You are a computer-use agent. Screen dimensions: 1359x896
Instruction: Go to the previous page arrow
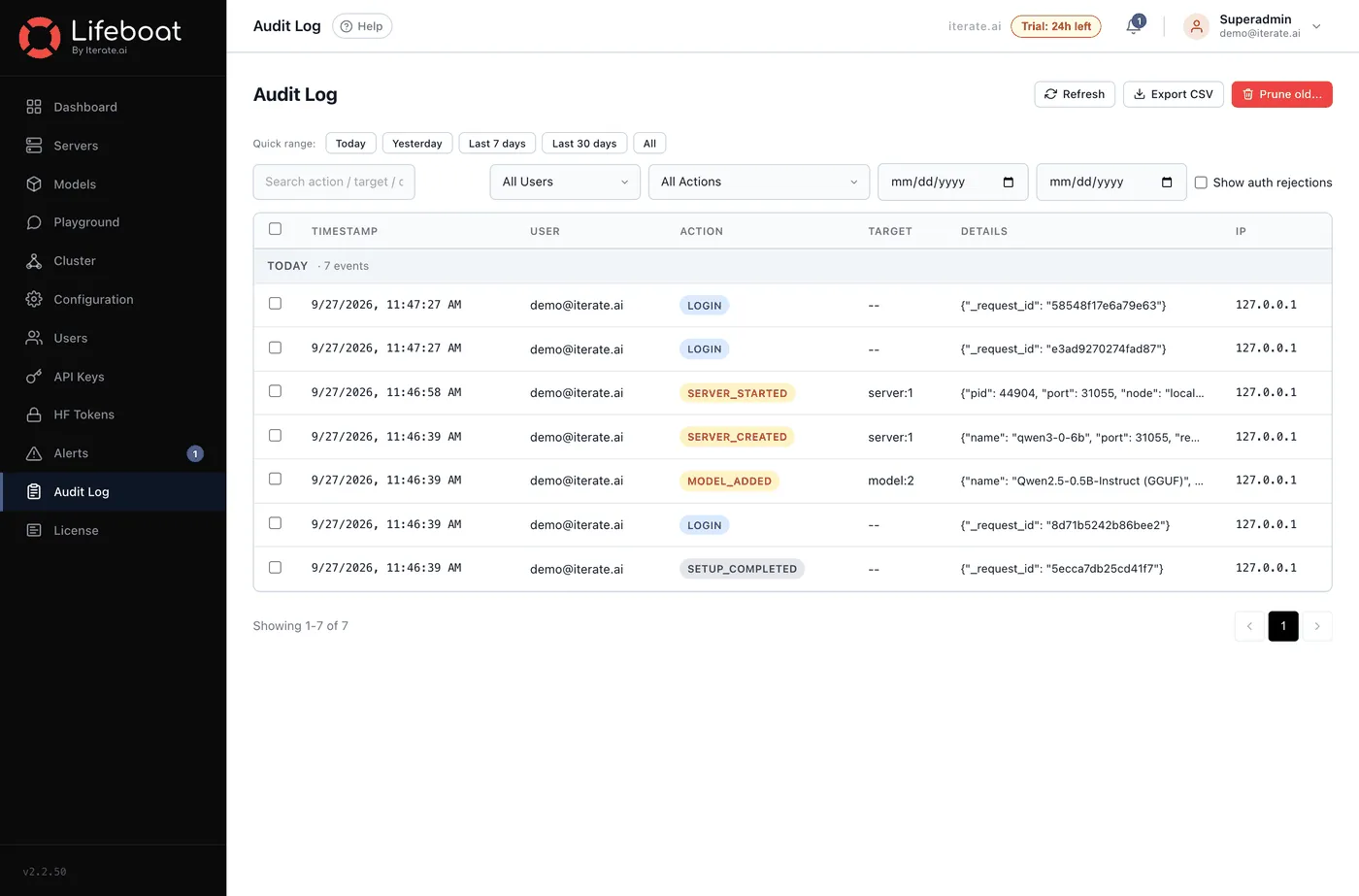point(1249,626)
